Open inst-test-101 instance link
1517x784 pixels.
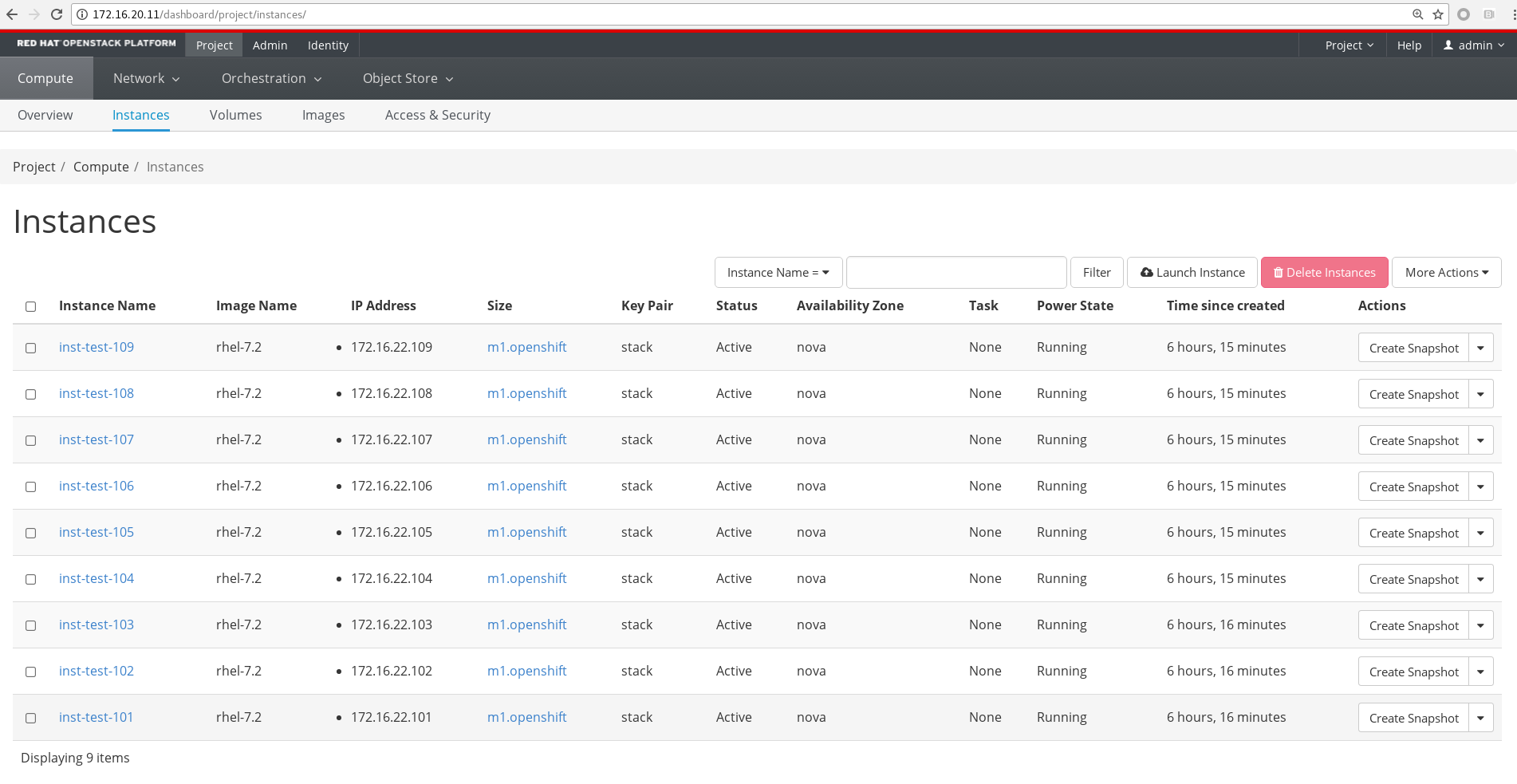(97, 717)
